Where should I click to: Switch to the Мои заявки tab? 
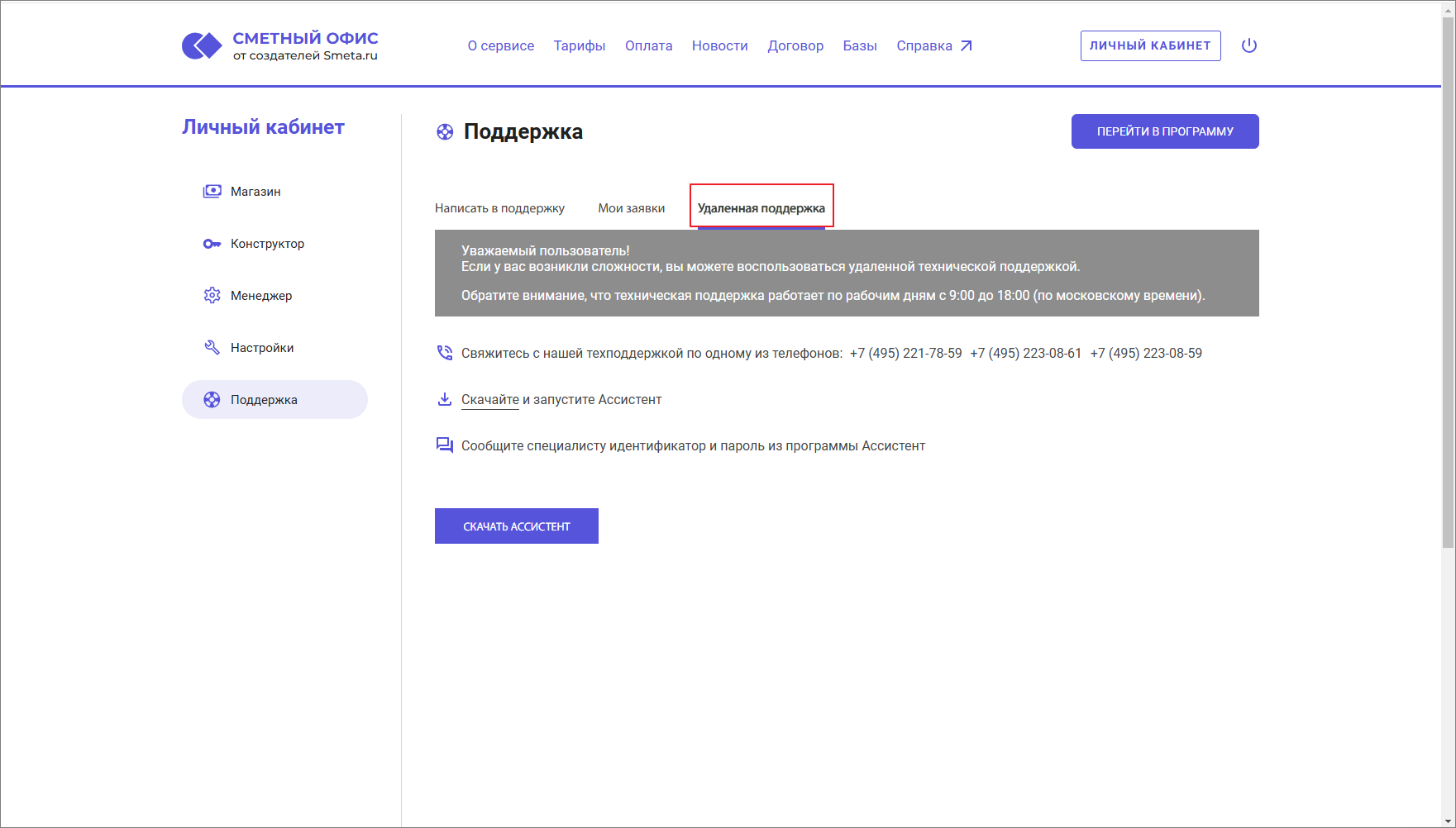632,207
